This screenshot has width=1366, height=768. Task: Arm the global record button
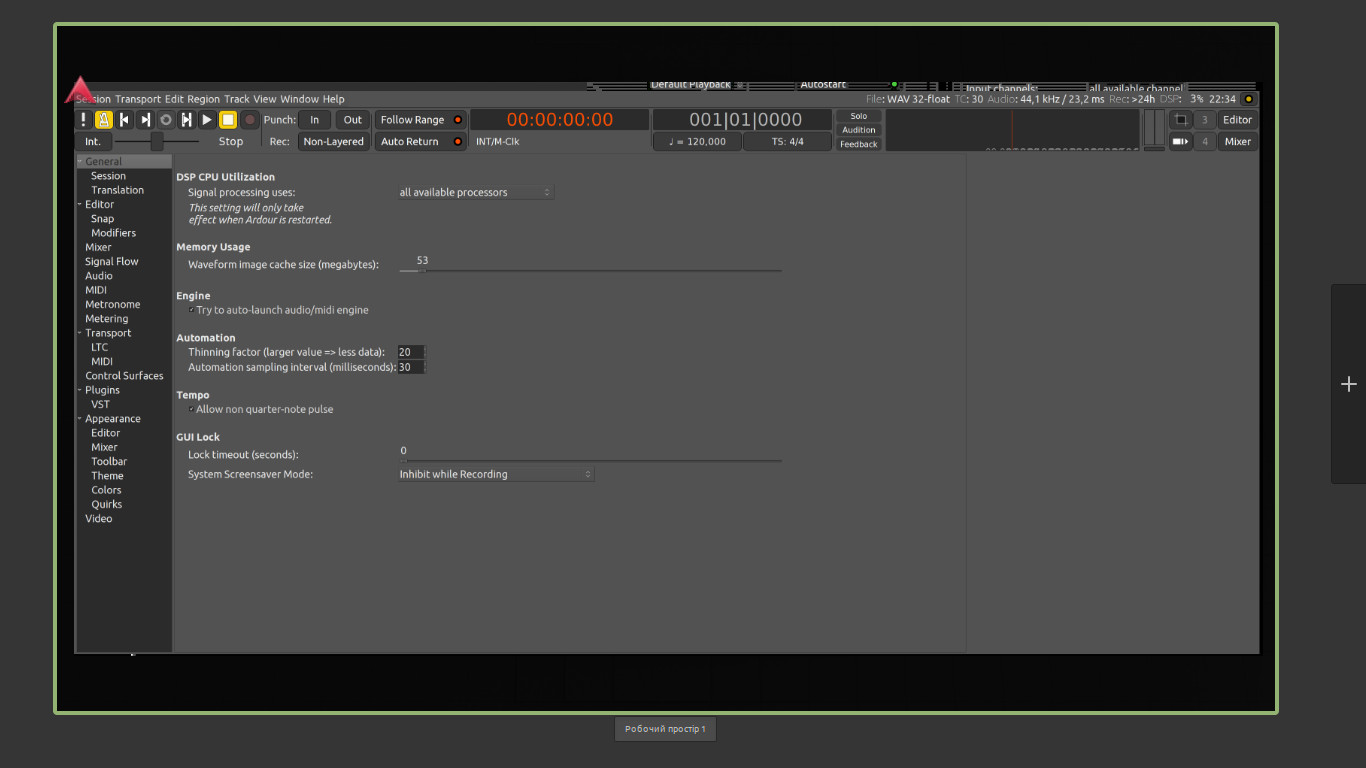(249, 120)
